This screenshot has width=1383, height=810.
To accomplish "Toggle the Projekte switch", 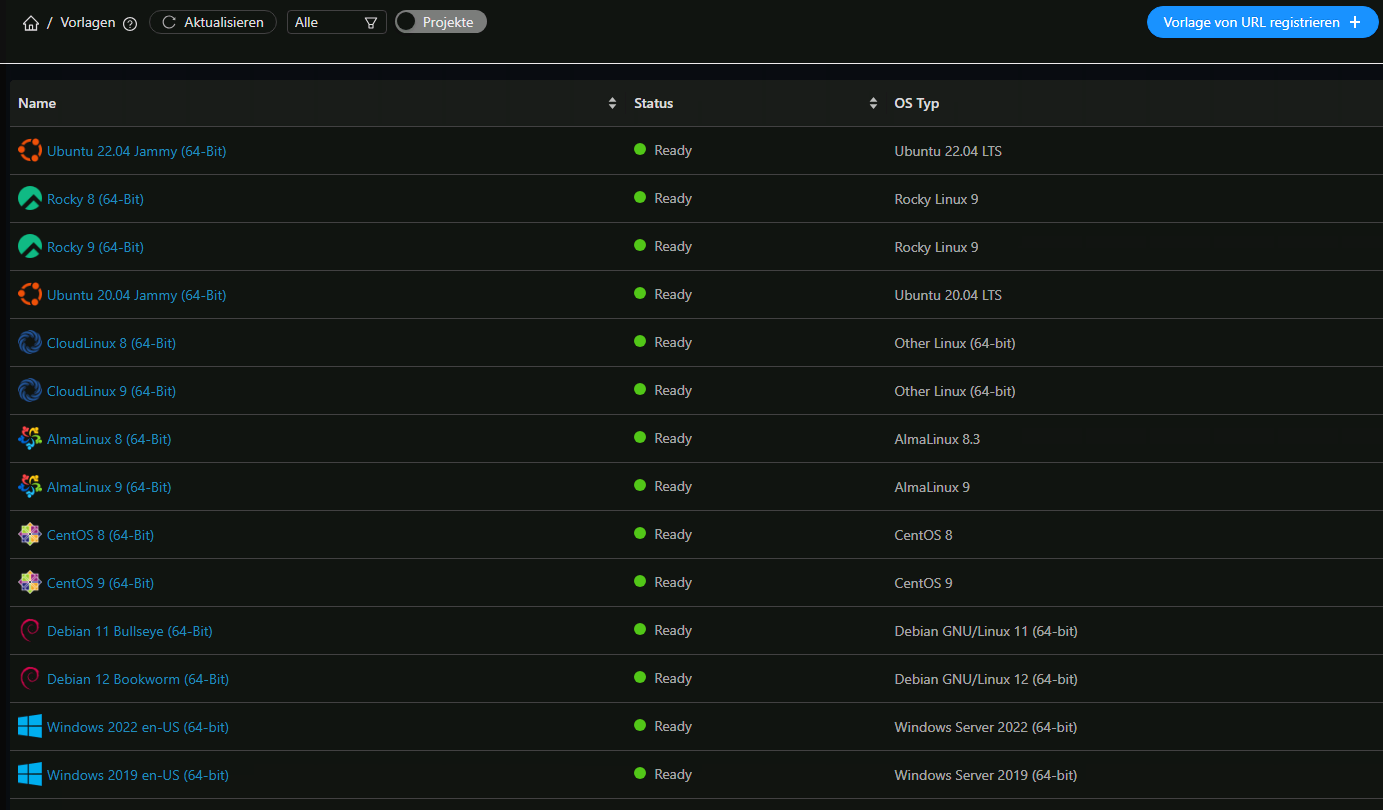I will [441, 22].
